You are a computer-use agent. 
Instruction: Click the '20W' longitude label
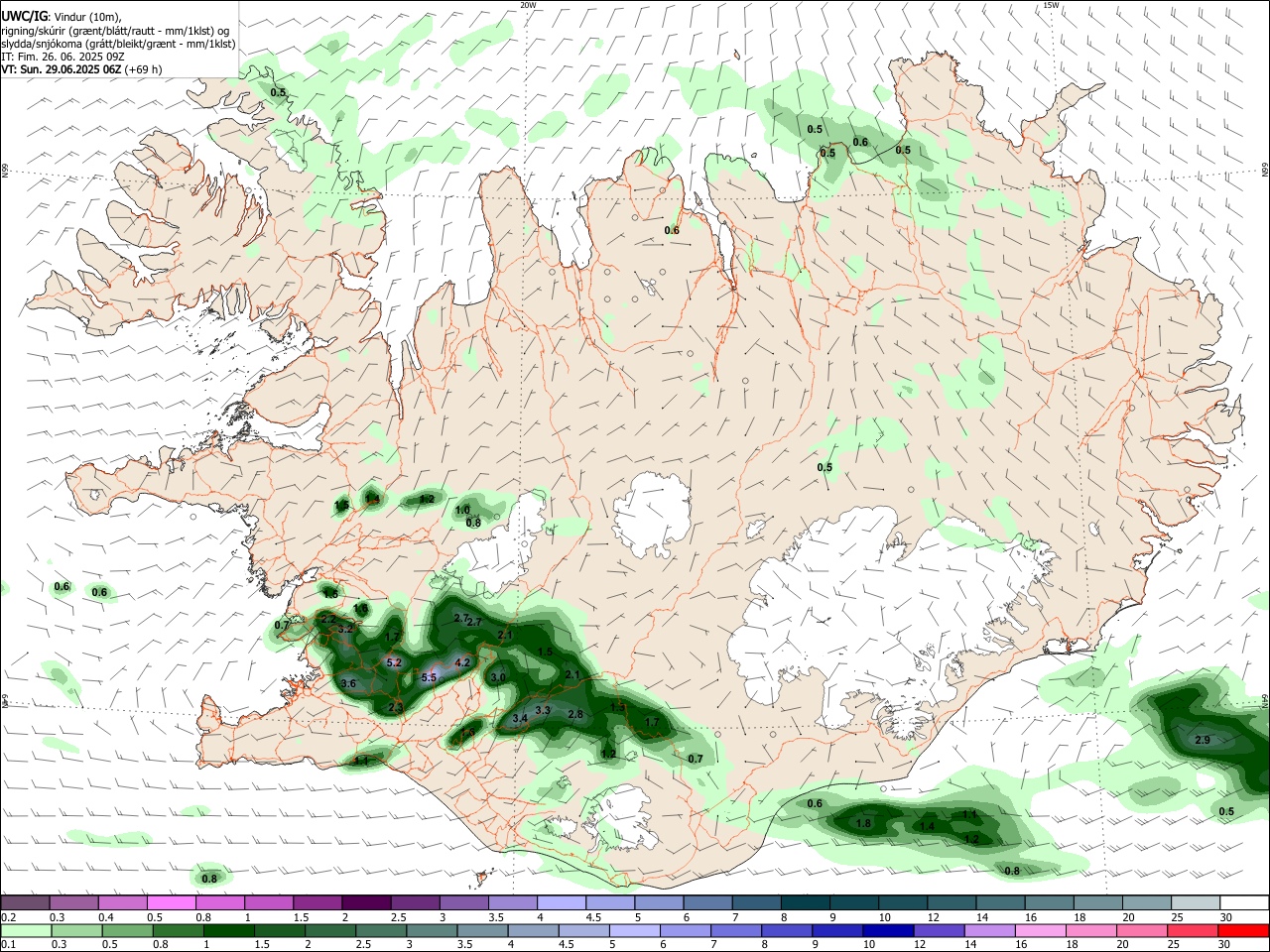pos(529,5)
